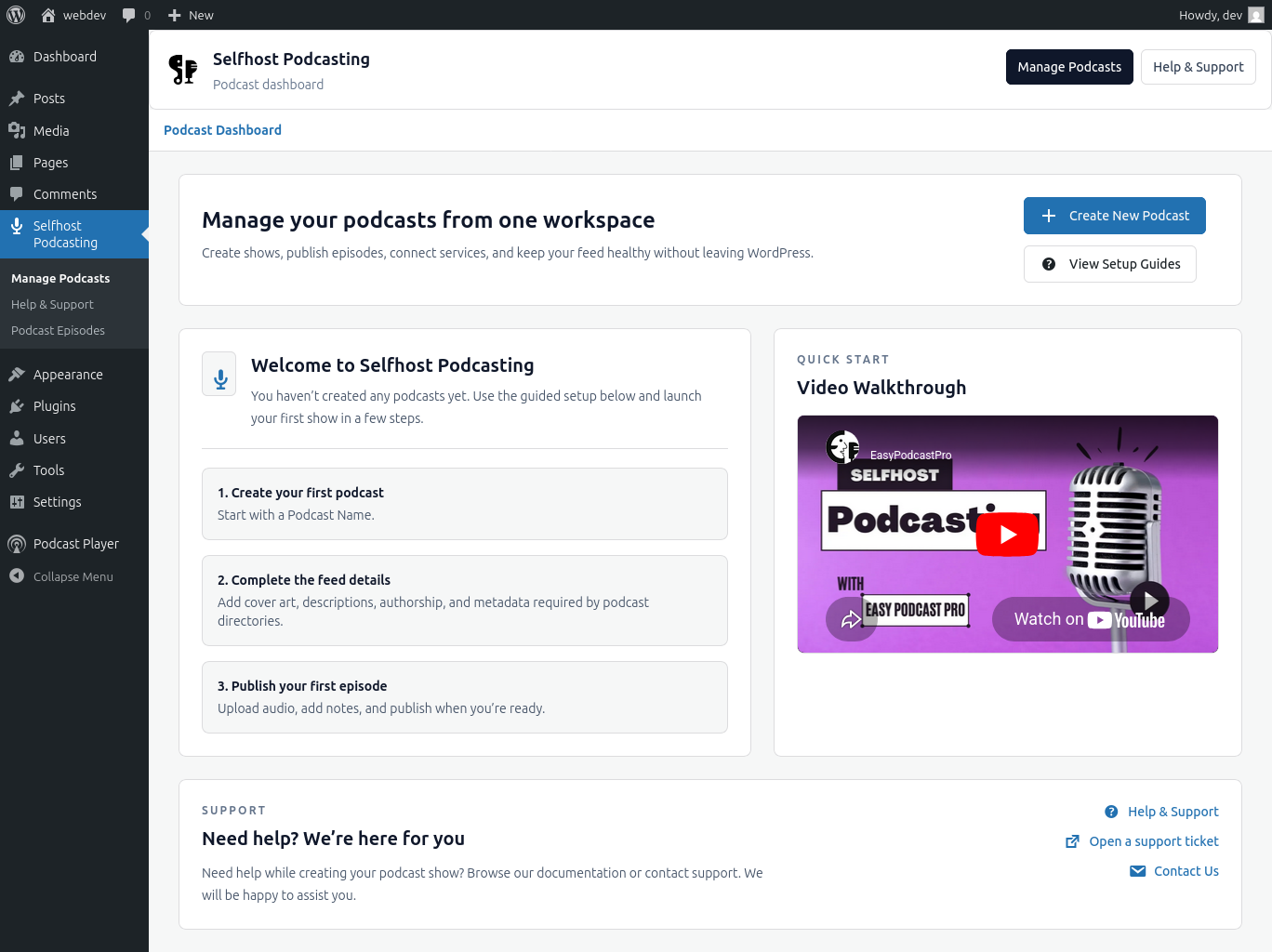Click the Tools wrench icon
This screenshot has width=1272, height=952.
pyautogui.click(x=17, y=470)
